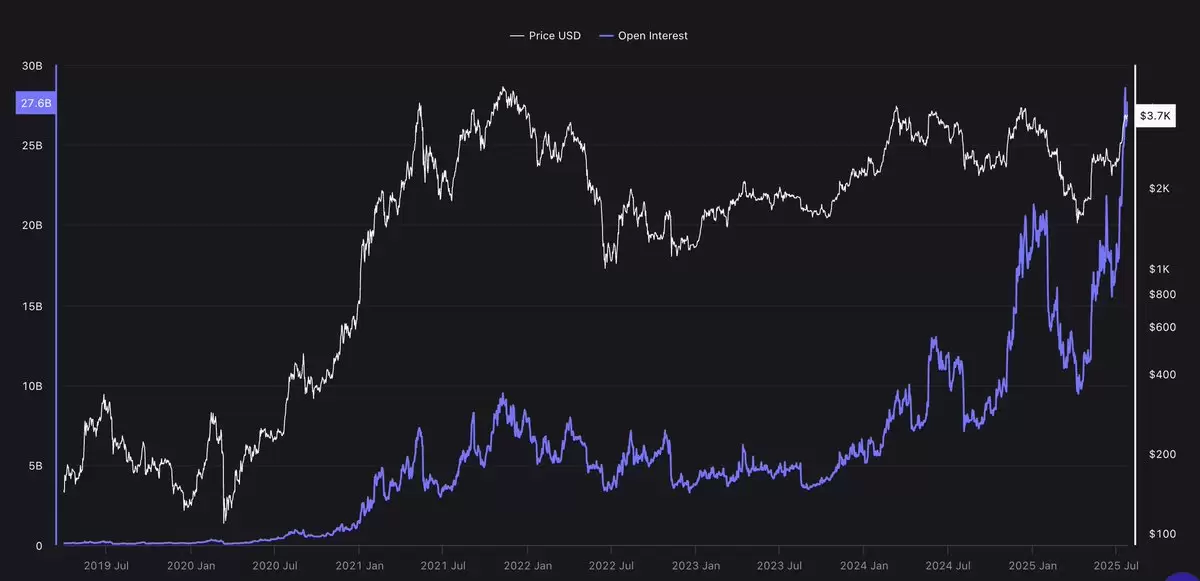Select the 2021 Jul x-axis label
This screenshot has height=581, width=1200.
point(442,565)
